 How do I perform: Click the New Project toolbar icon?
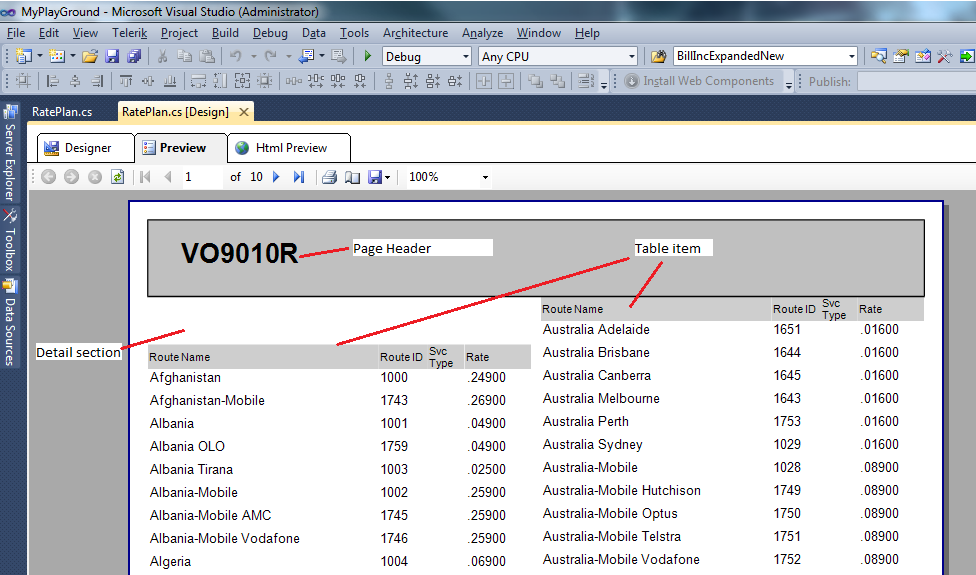point(24,57)
